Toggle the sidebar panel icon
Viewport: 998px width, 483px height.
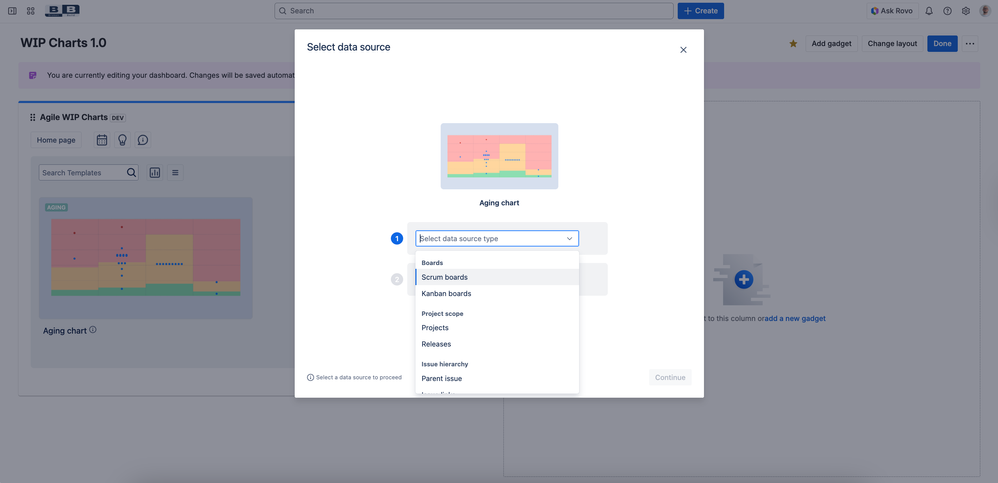tap(12, 11)
